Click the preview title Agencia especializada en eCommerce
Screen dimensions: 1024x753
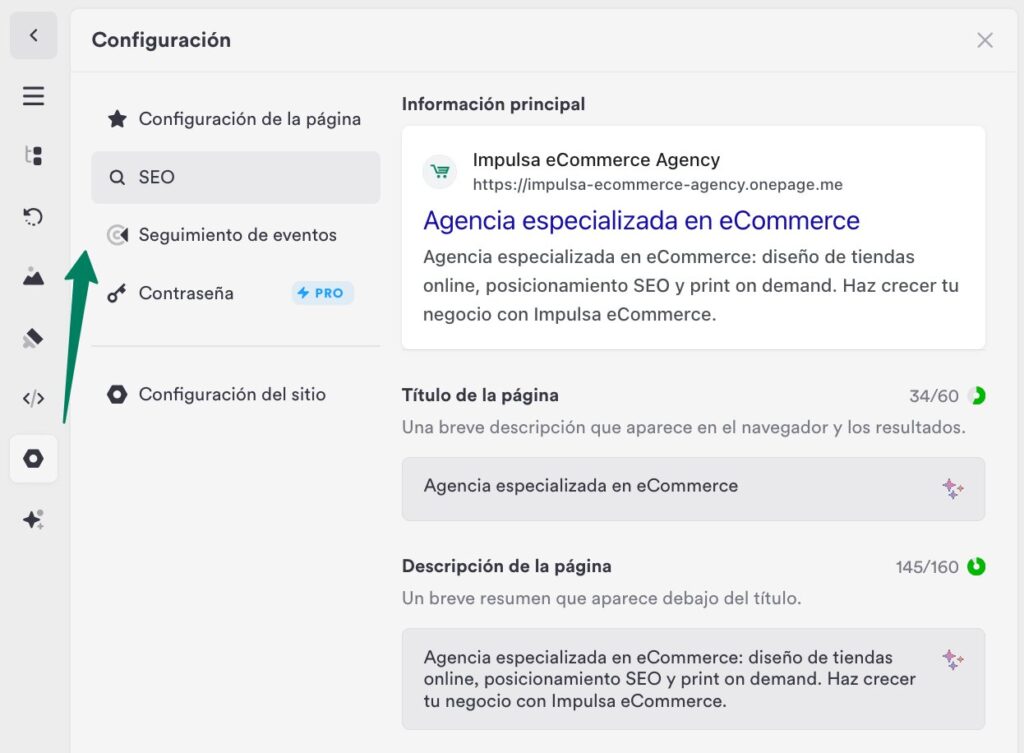pyautogui.click(x=641, y=221)
